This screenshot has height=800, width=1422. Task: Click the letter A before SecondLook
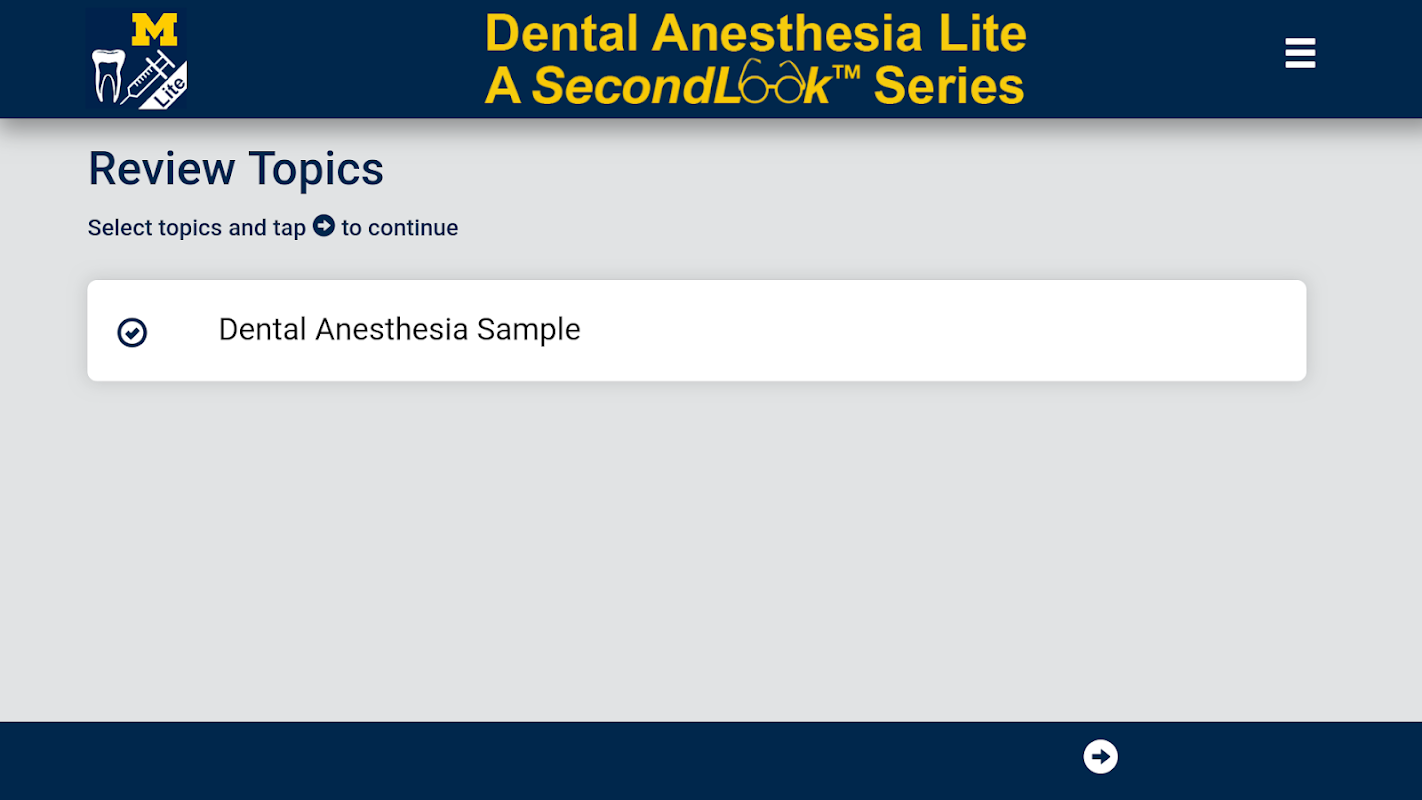(x=503, y=87)
